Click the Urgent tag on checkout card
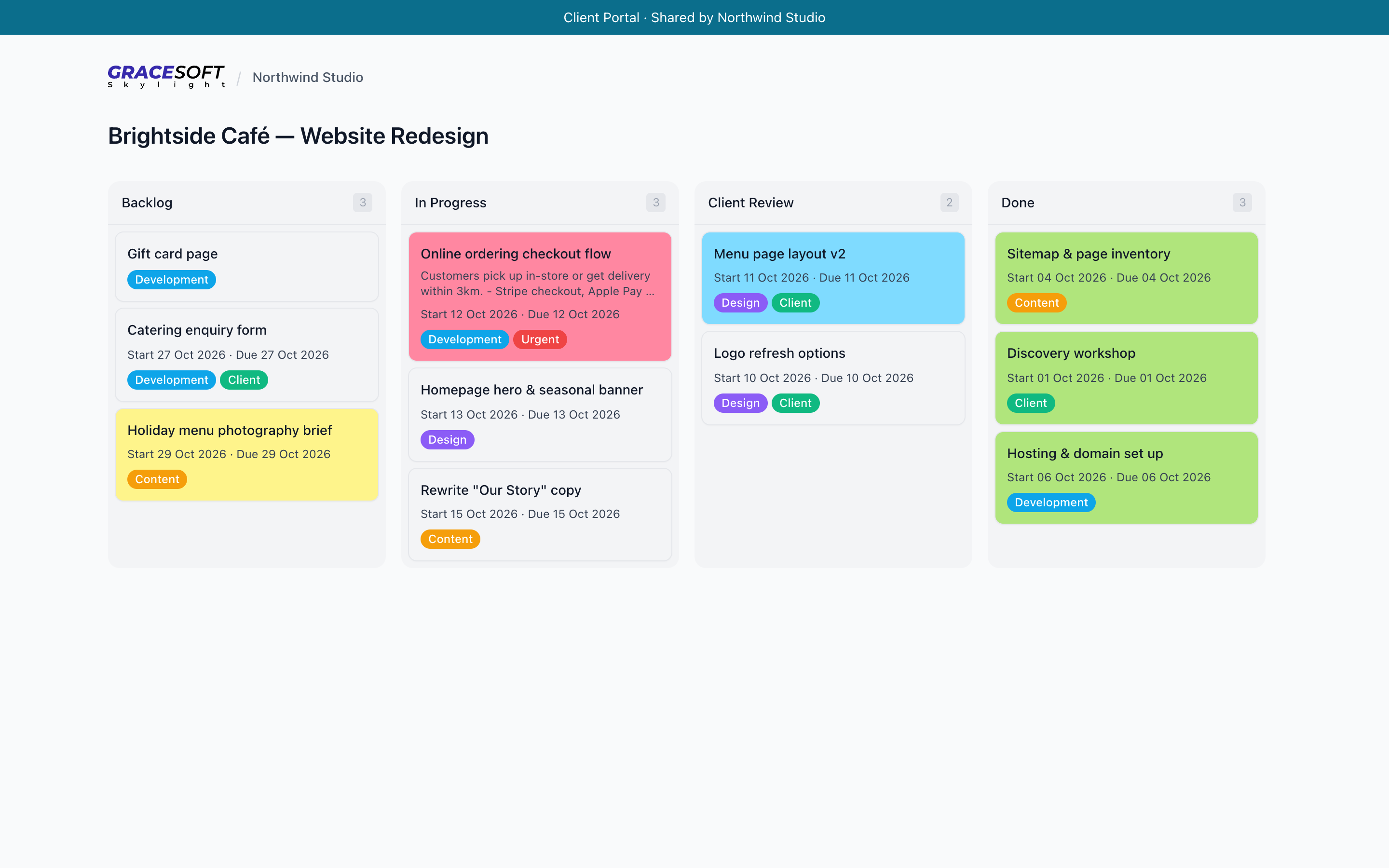 pos(540,339)
